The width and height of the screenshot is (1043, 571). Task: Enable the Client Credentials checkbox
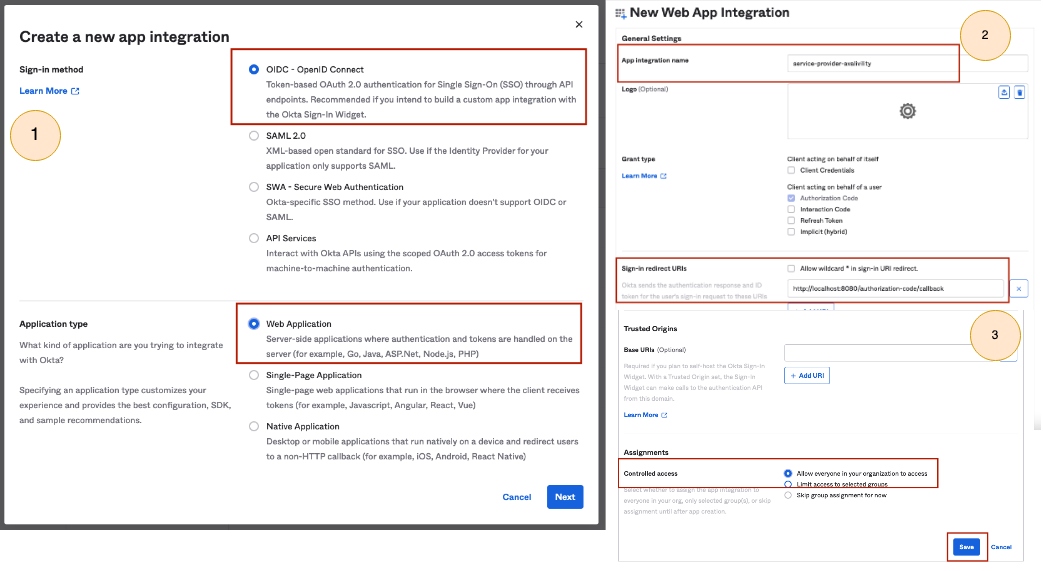point(791,170)
